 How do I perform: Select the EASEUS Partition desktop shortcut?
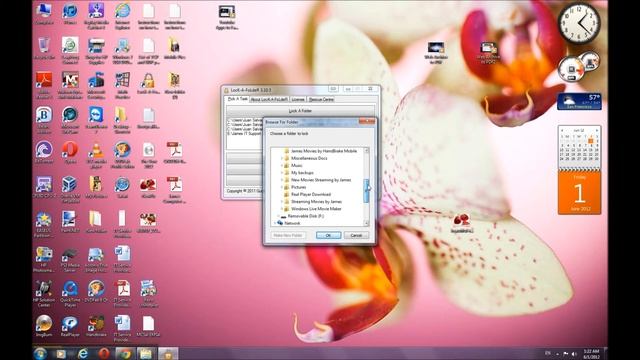[x=44, y=224]
